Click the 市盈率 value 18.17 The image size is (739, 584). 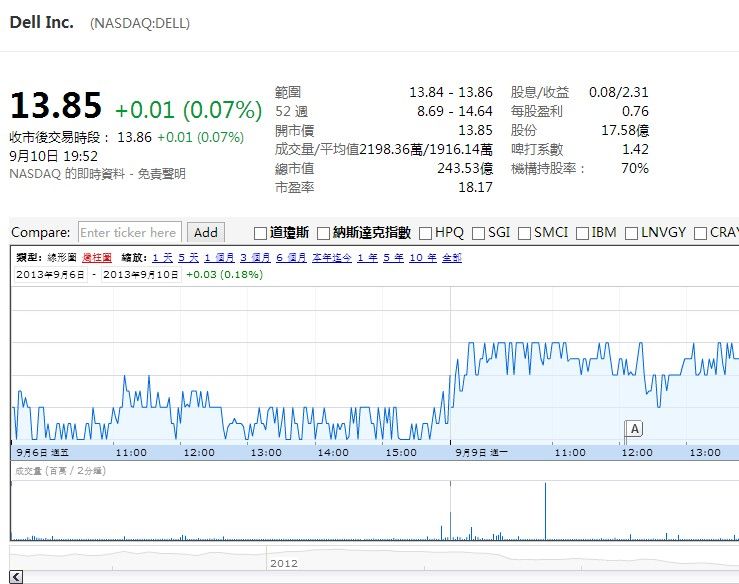pyautogui.click(x=475, y=187)
